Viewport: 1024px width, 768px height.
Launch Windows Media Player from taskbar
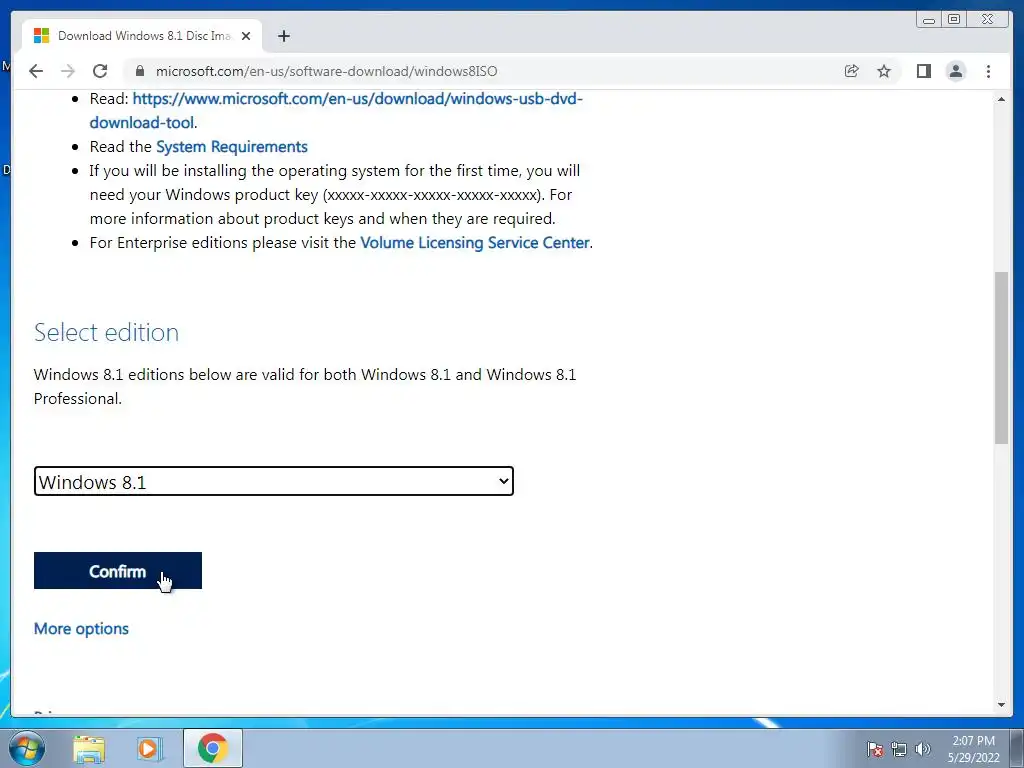point(150,749)
